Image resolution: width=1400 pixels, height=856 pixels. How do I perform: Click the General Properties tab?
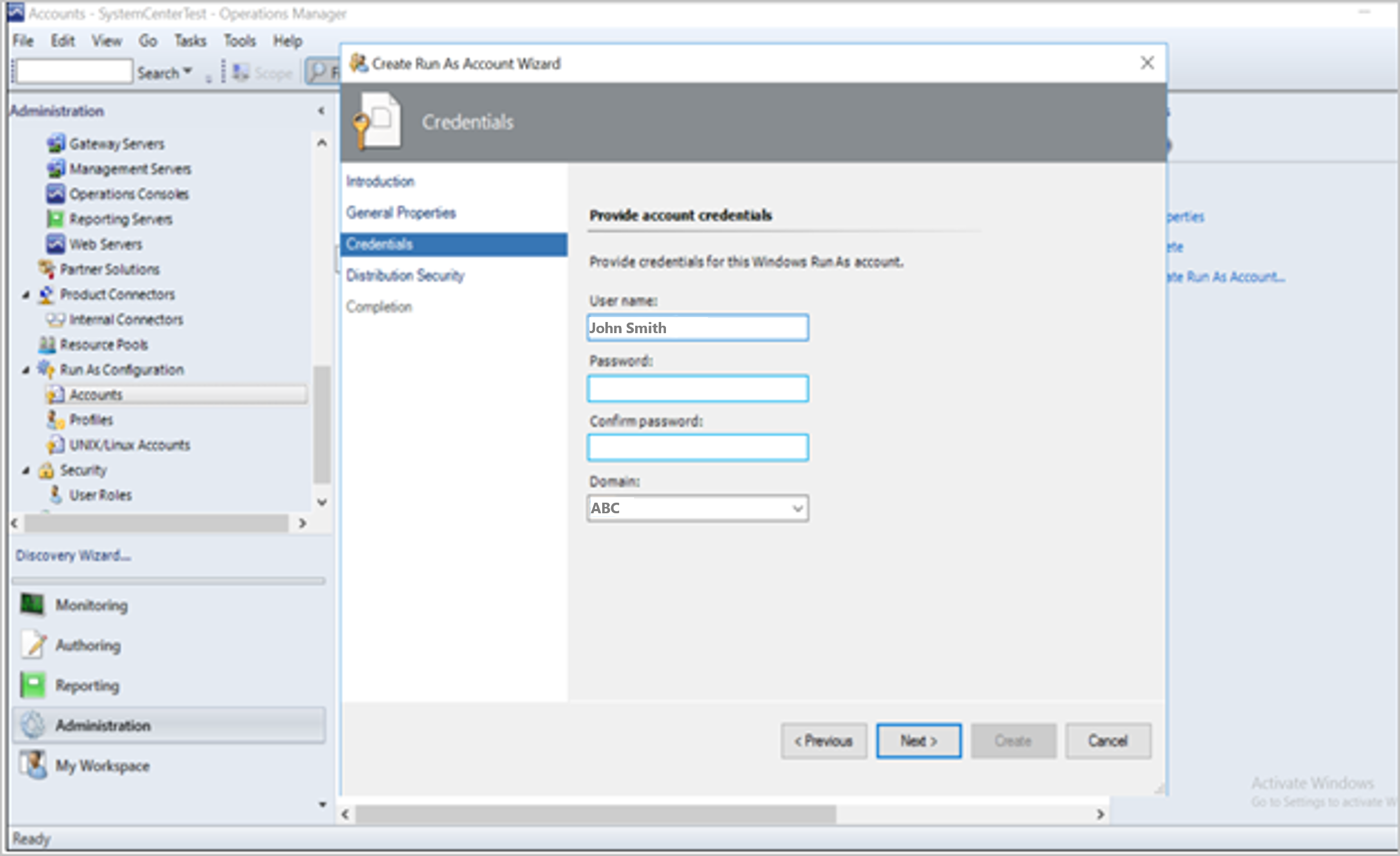400,212
